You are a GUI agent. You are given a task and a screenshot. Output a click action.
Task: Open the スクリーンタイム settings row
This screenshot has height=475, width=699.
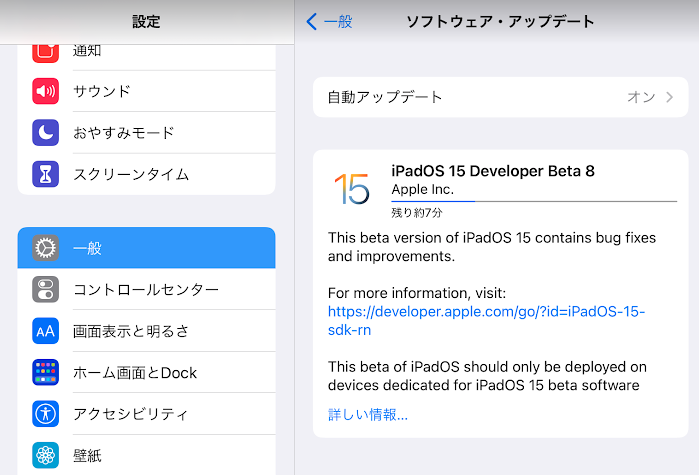click(146, 174)
